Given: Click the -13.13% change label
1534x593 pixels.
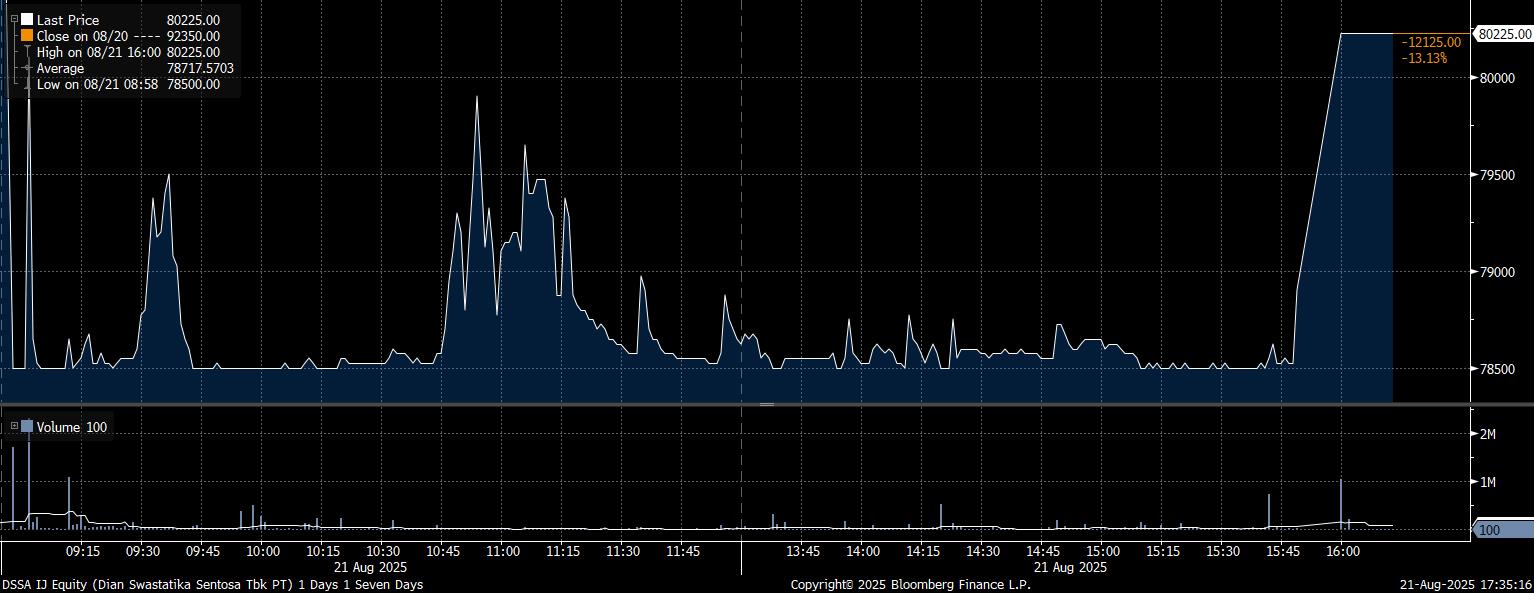Looking at the screenshot, I should [x=1424, y=58].
